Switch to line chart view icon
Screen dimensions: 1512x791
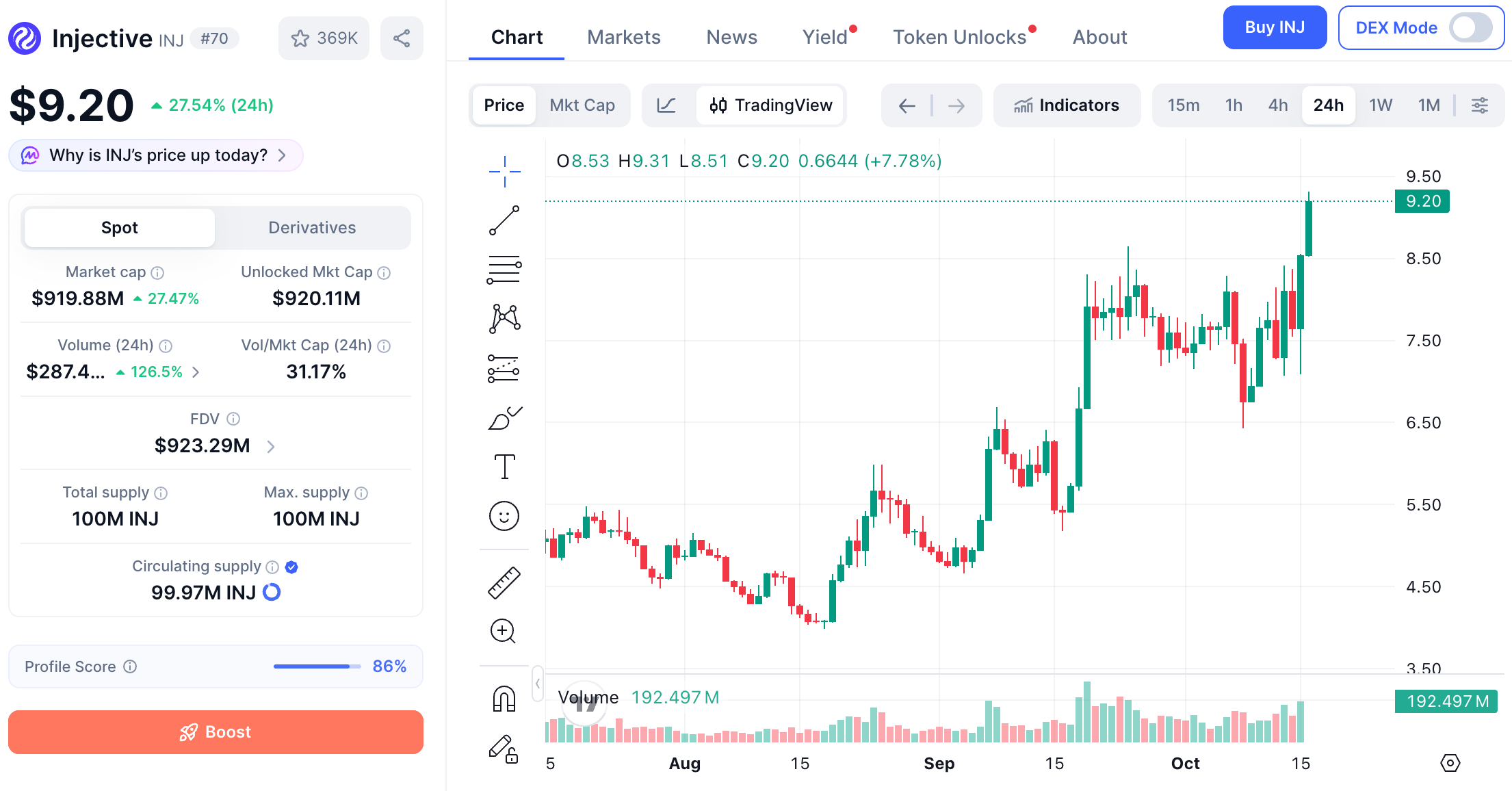(666, 105)
